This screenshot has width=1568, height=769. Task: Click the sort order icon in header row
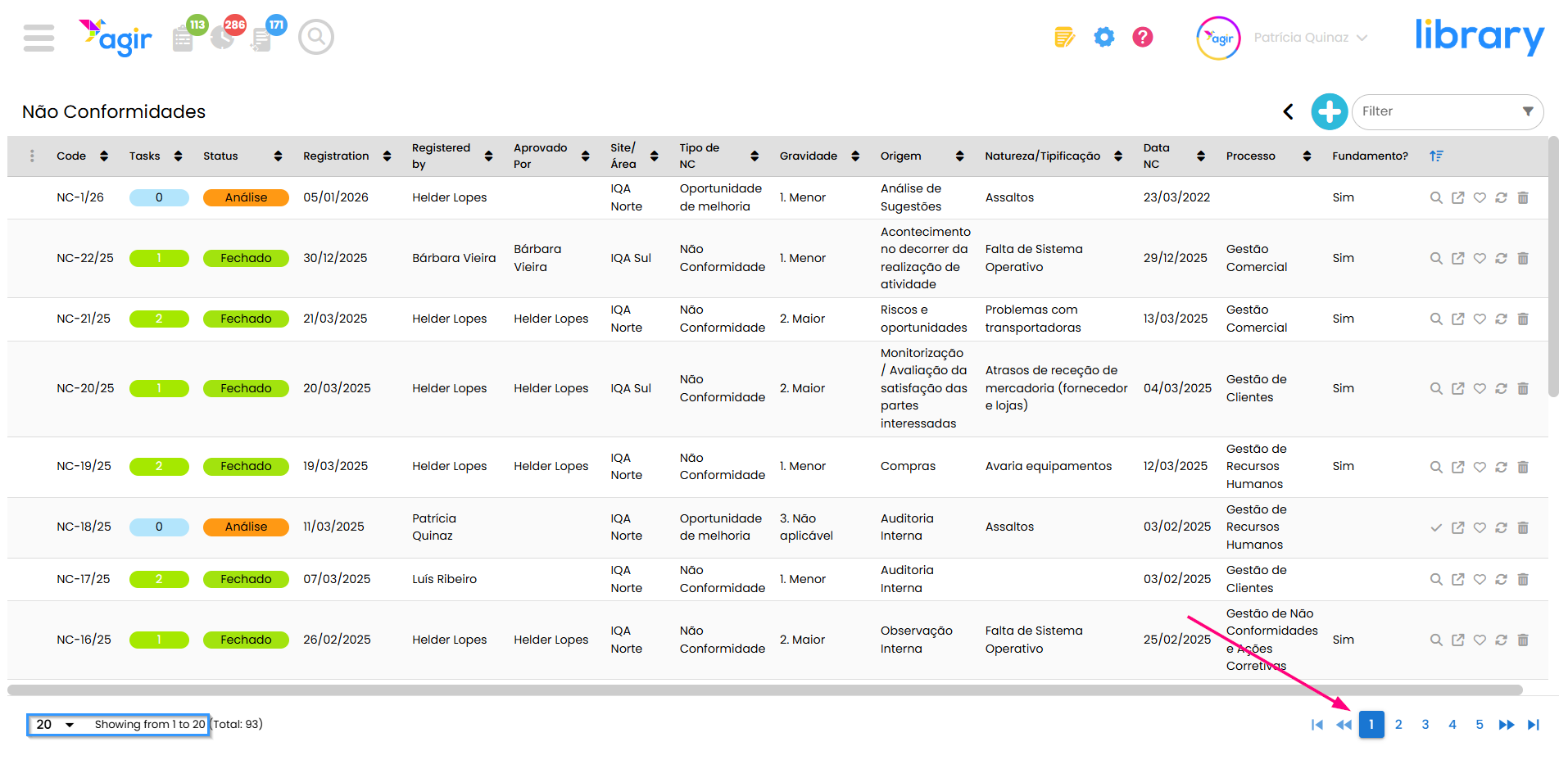[1437, 156]
